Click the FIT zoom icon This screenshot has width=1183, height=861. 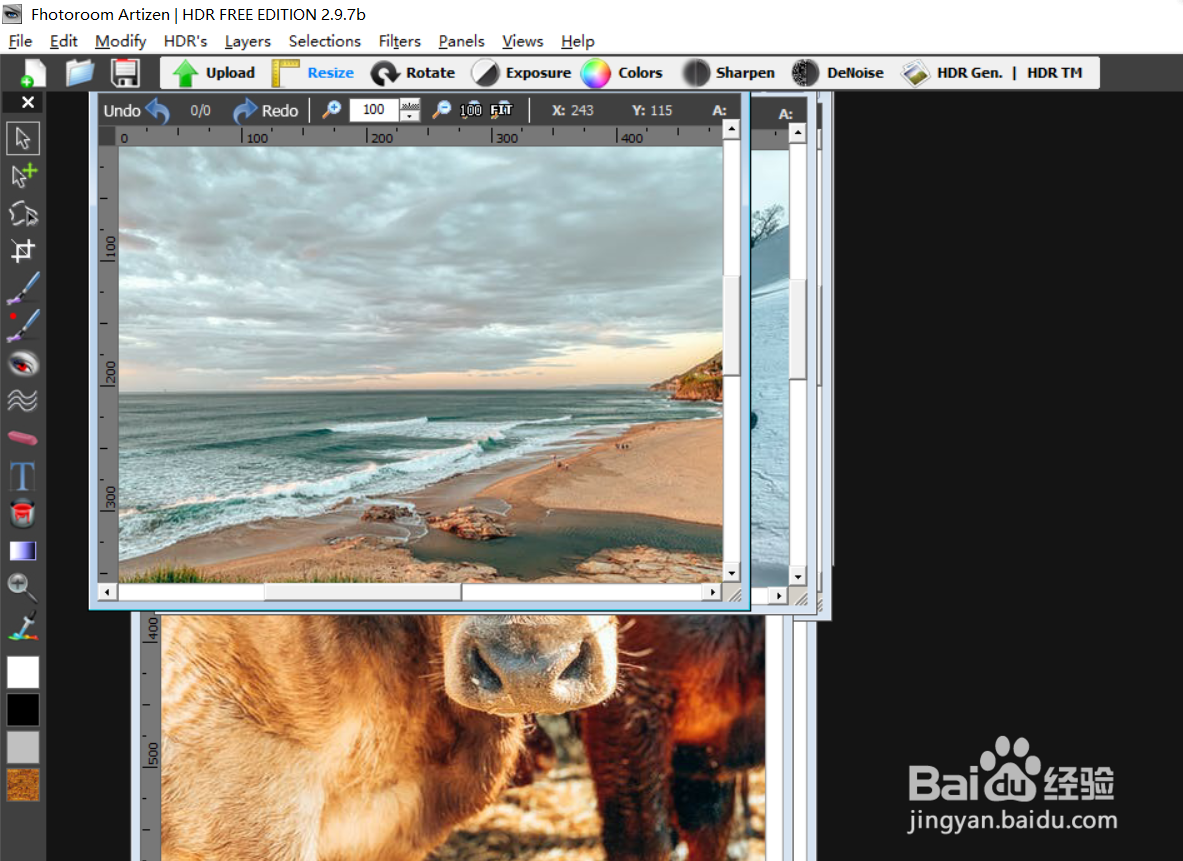point(502,110)
